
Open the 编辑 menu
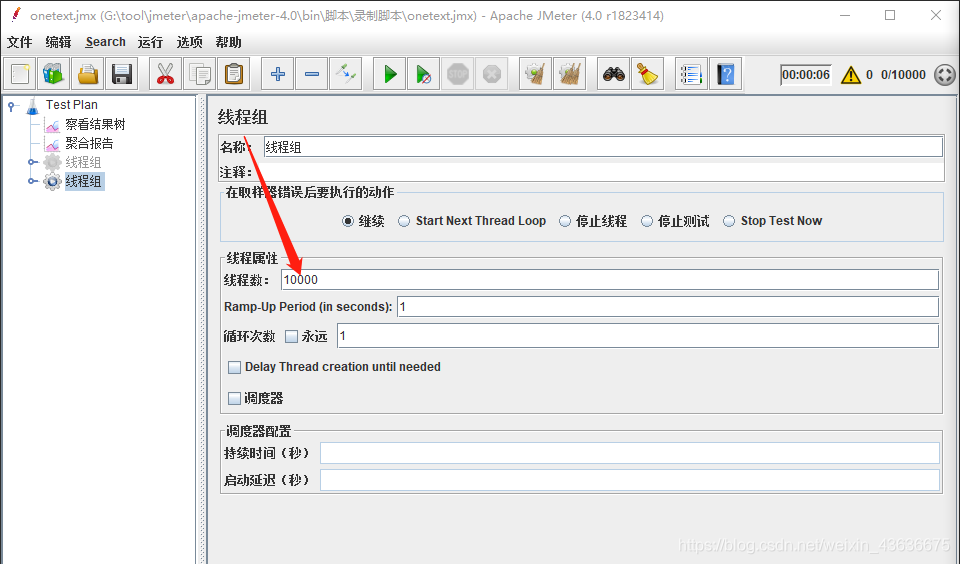coord(58,42)
